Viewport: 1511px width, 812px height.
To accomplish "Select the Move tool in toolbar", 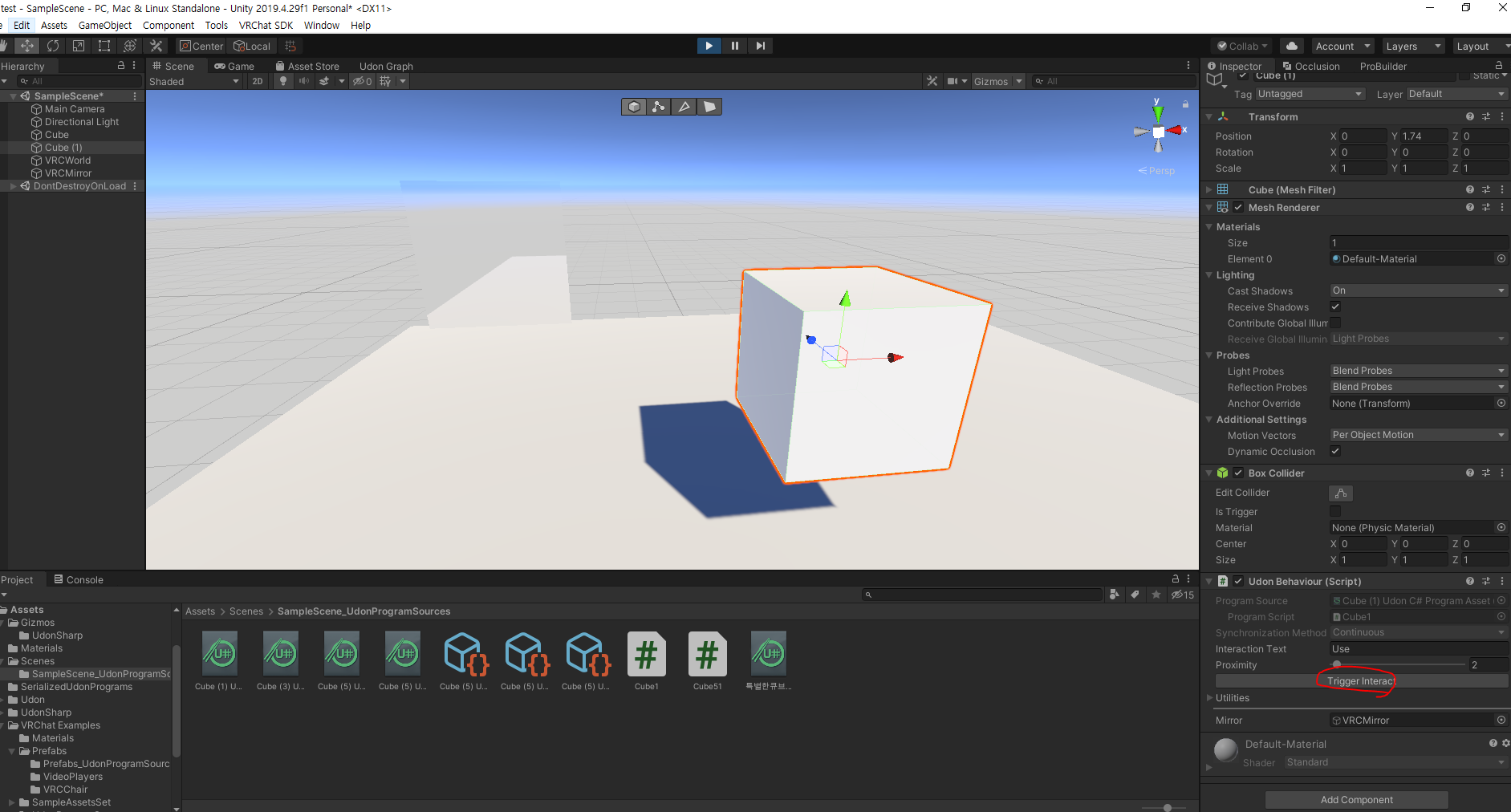I will coord(27,46).
